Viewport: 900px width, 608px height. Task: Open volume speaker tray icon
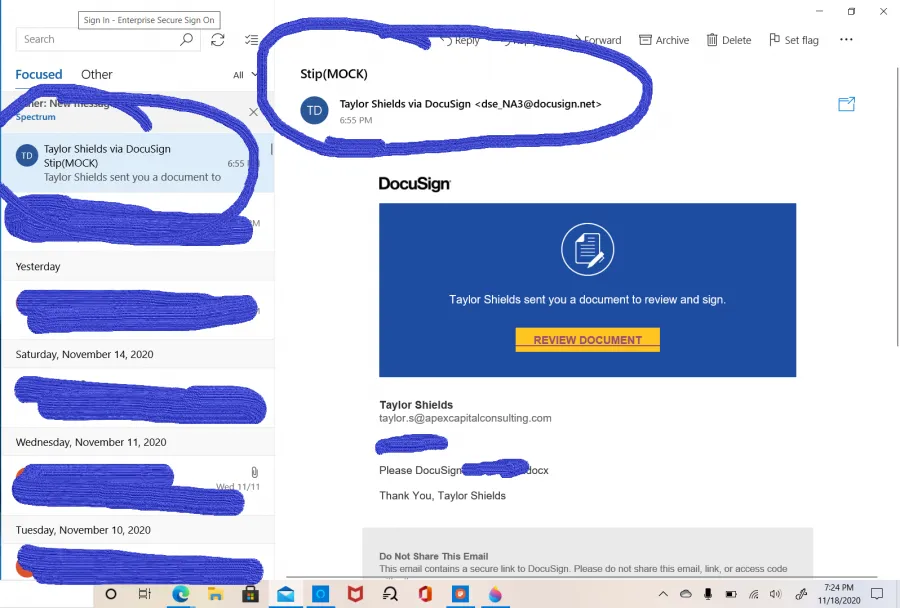pyautogui.click(x=775, y=594)
